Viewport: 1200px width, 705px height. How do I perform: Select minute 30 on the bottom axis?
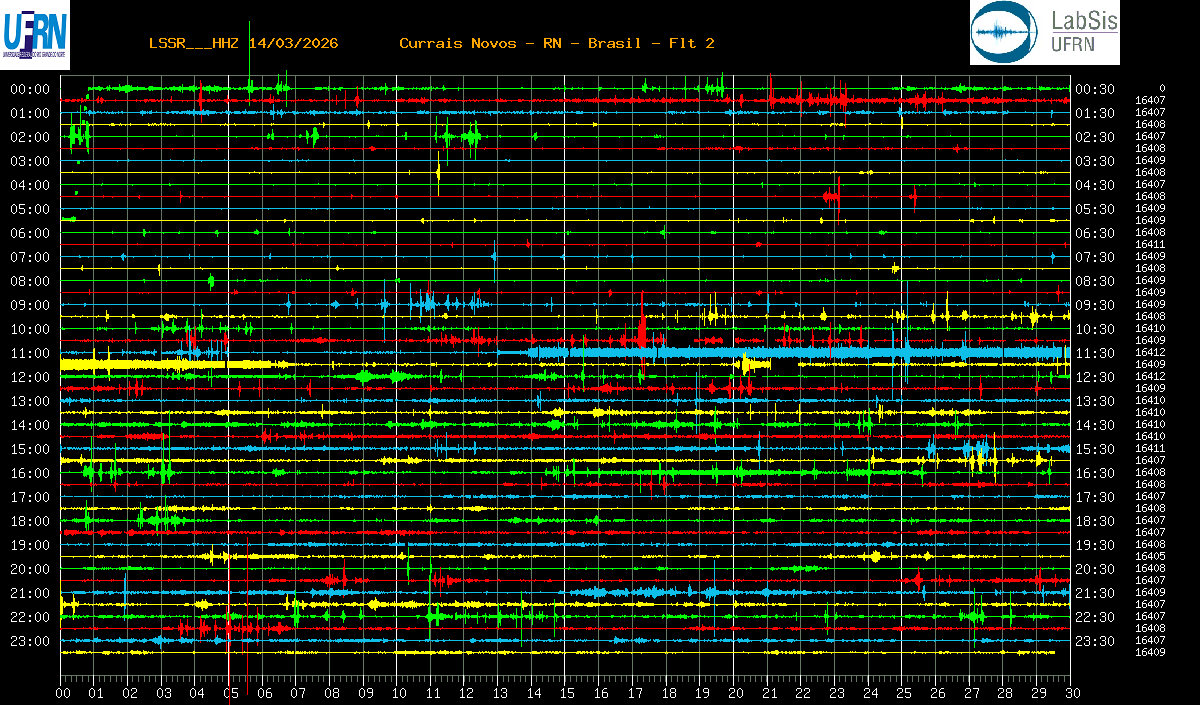[x=1072, y=692]
